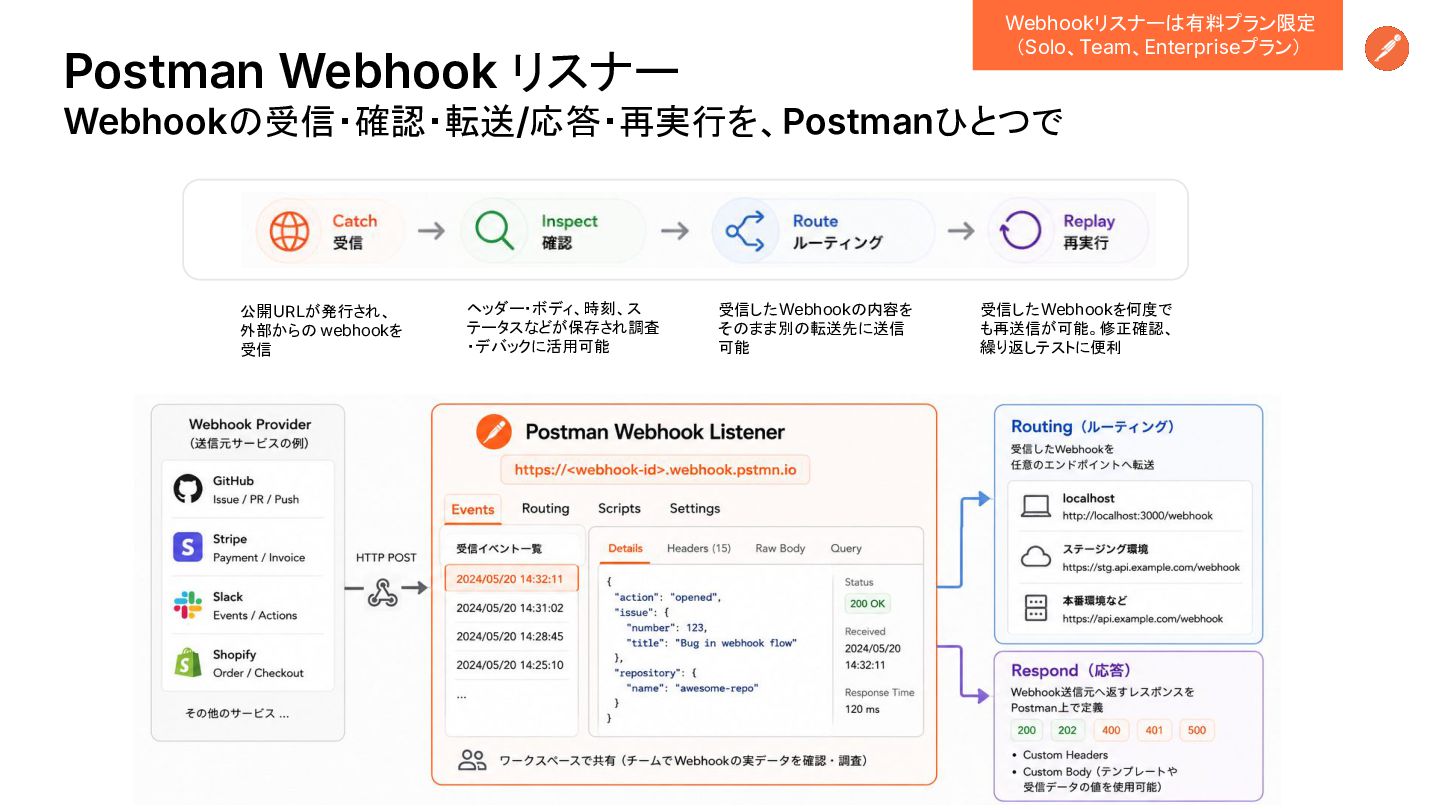This screenshot has height=810, width=1440.
Task: Choose the 401 response code chip
Action: tap(1154, 730)
